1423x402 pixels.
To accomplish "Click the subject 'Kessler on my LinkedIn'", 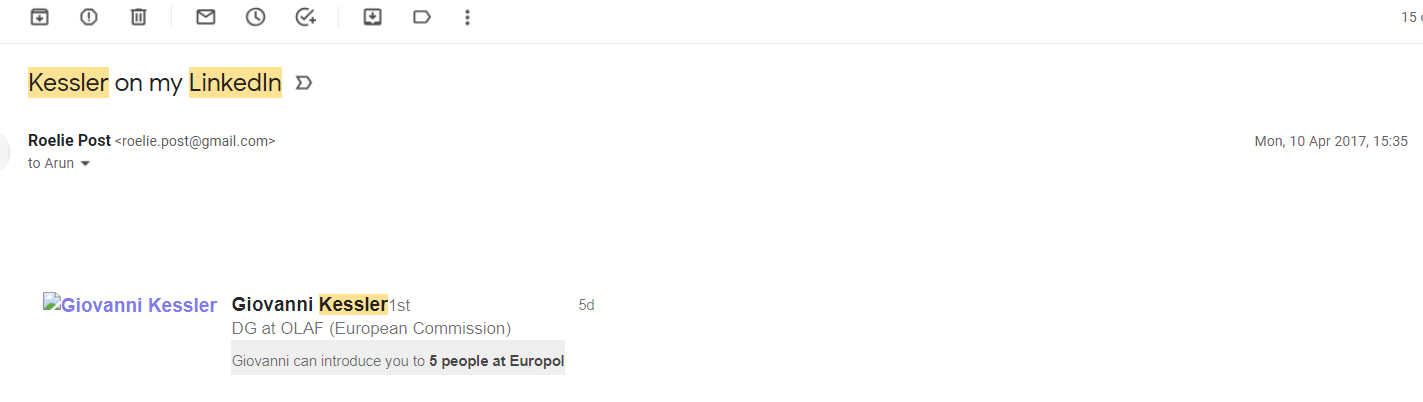I will click(x=155, y=83).
